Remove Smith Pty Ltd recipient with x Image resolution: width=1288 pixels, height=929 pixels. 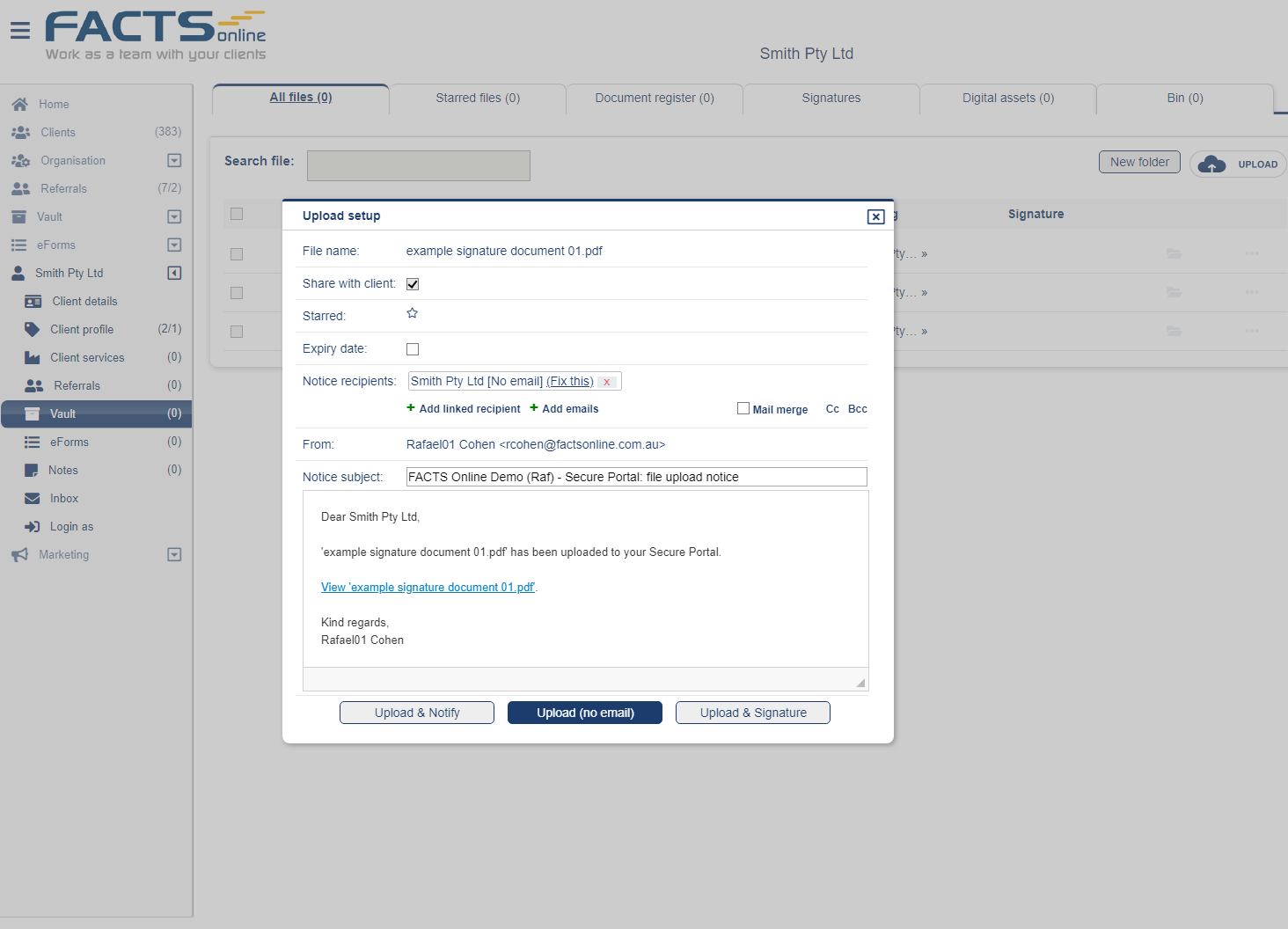606,382
